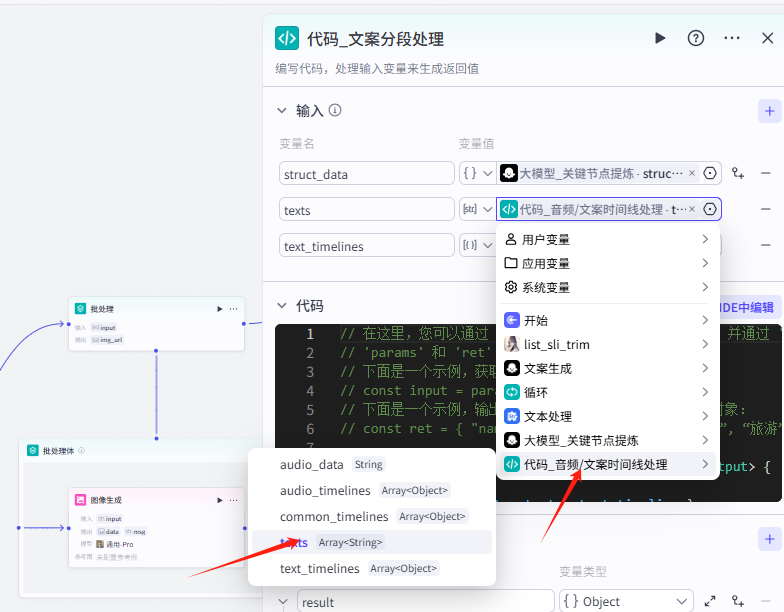The height and width of the screenshot is (612, 784).
Task: Edit the result output name field
Action: 426,602
